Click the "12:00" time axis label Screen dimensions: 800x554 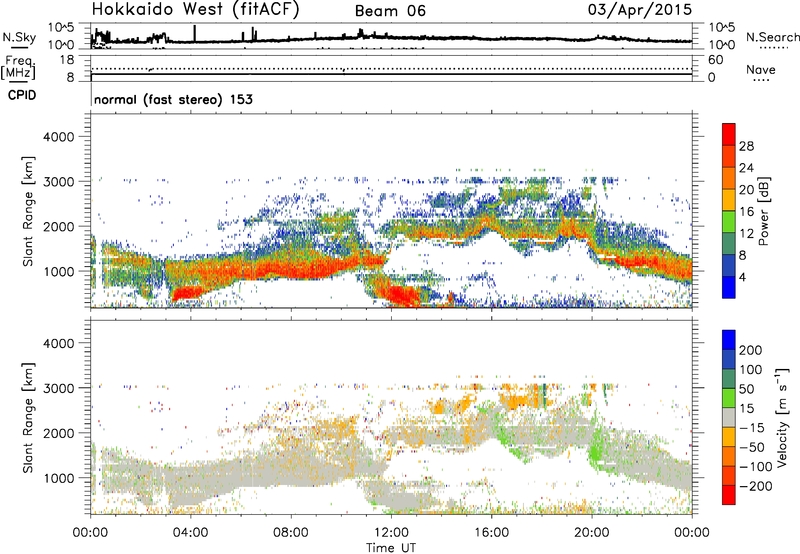(x=391, y=533)
